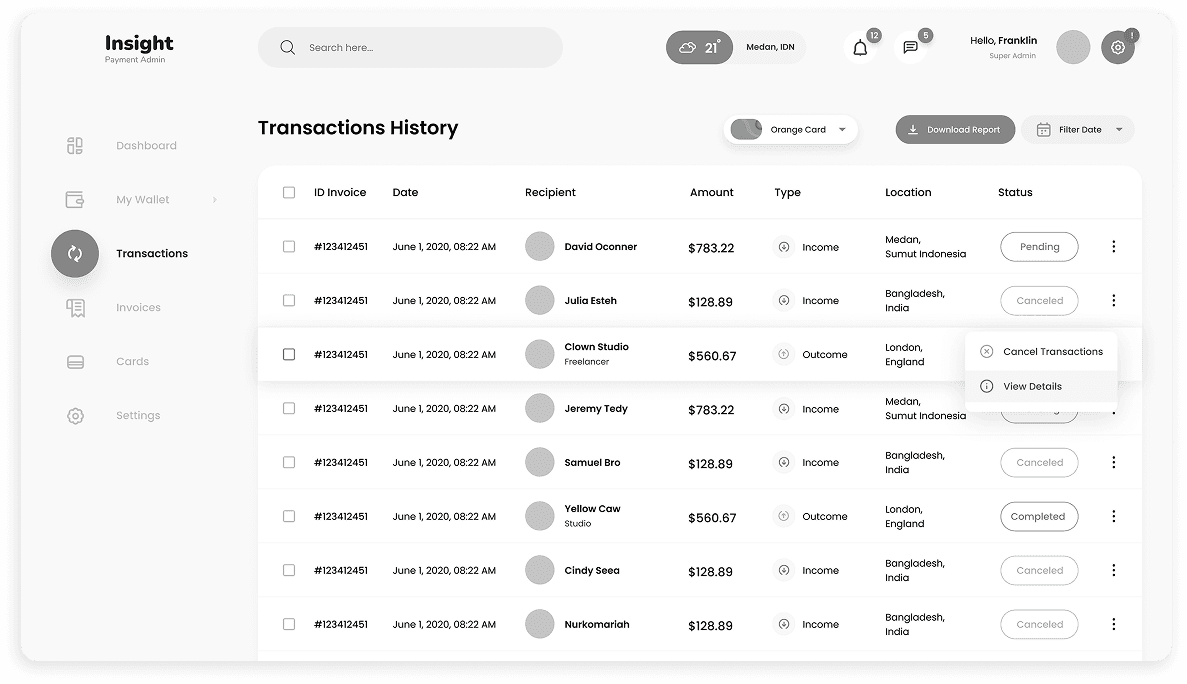Open the notifications bell icon

[x=859, y=47]
